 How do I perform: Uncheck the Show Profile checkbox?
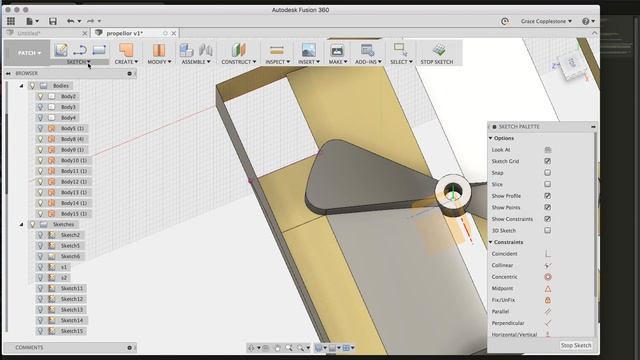point(548,196)
